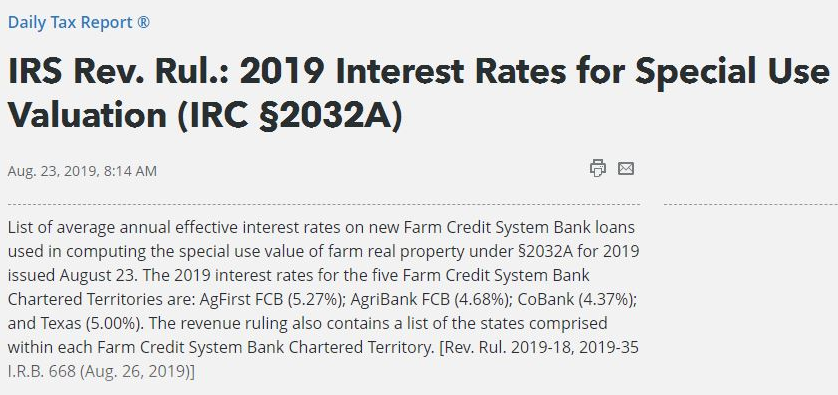Open the Daily Tax Report link
The height and width of the screenshot is (395, 838).
[x=79, y=22]
